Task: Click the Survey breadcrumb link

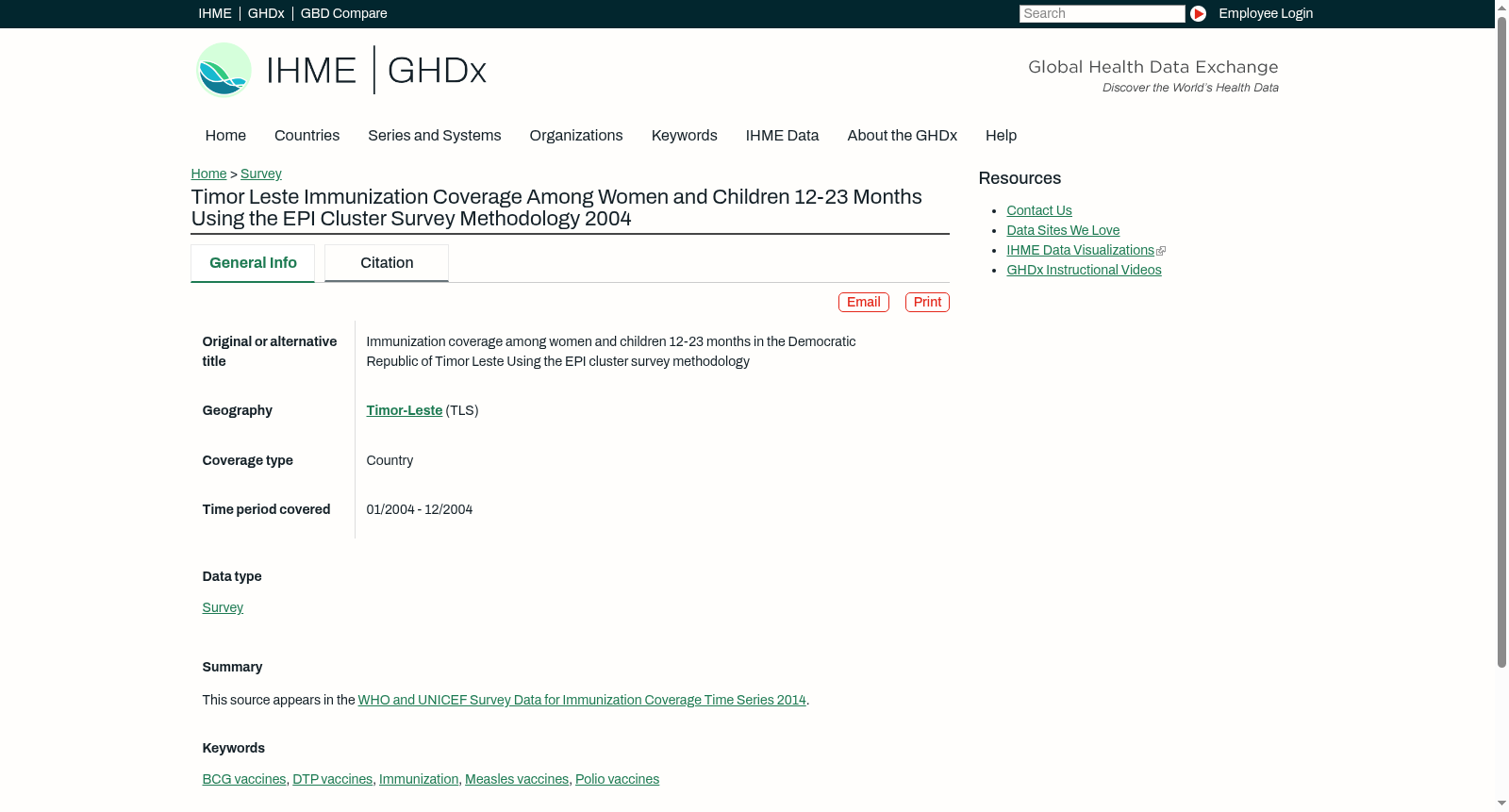Action: click(x=261, y=174)
